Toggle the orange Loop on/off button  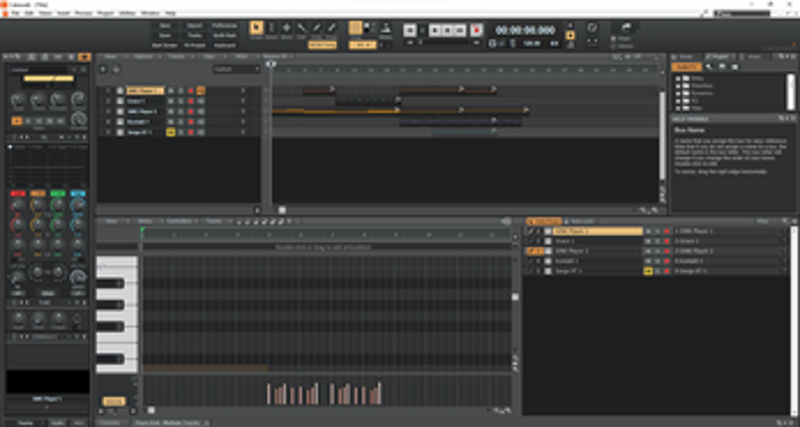coord(570,35)
